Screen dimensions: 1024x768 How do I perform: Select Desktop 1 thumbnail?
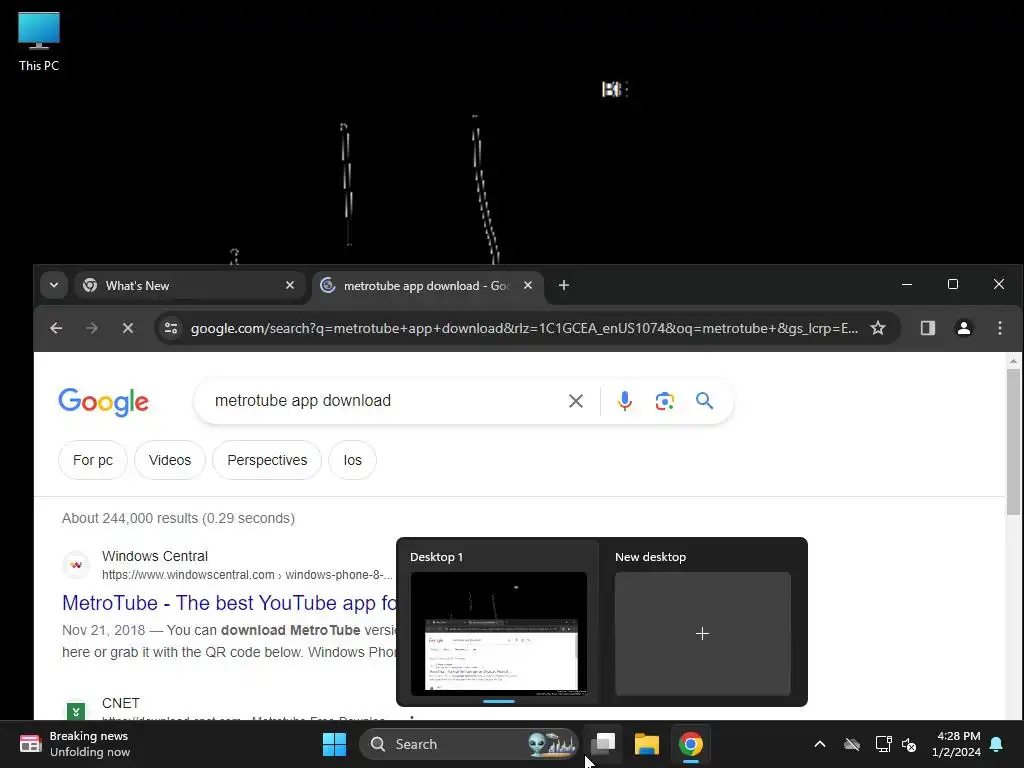[499, 633]
